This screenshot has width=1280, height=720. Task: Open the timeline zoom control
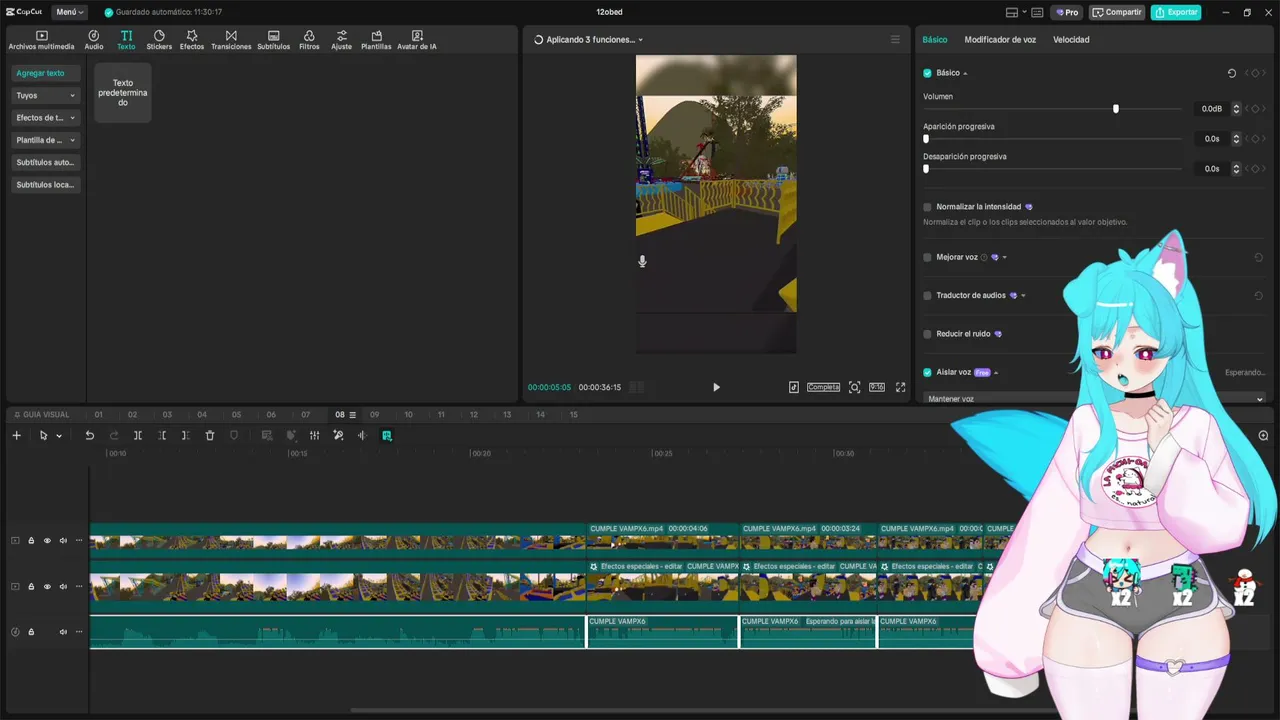1263,435
